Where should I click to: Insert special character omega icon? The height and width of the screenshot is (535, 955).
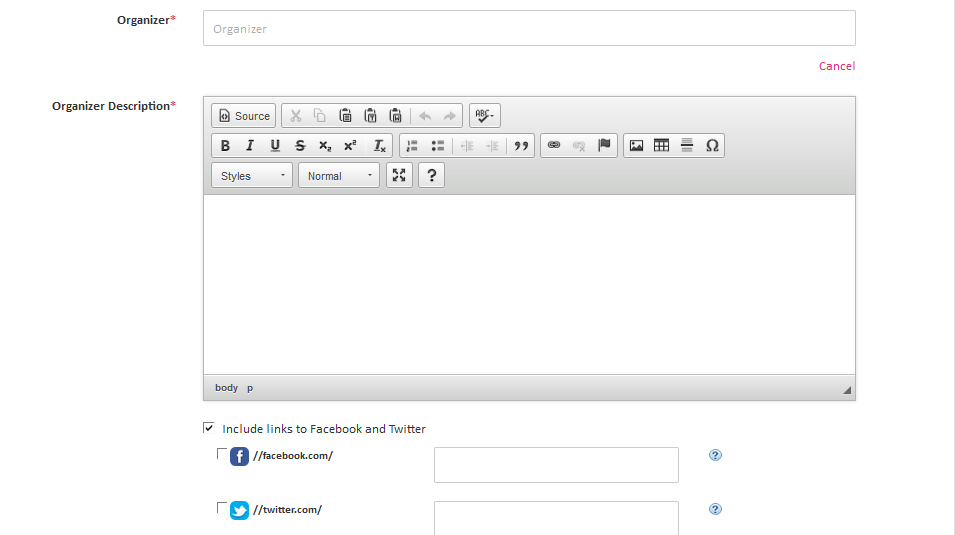click(x=712, y=146)
